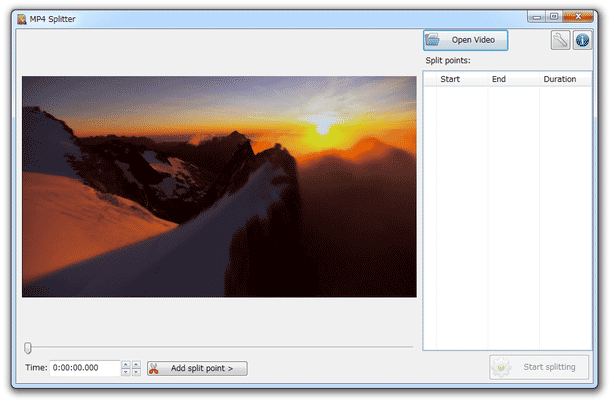Click the Open Video button
Viewport: 611px width, 402px height.
465,40
